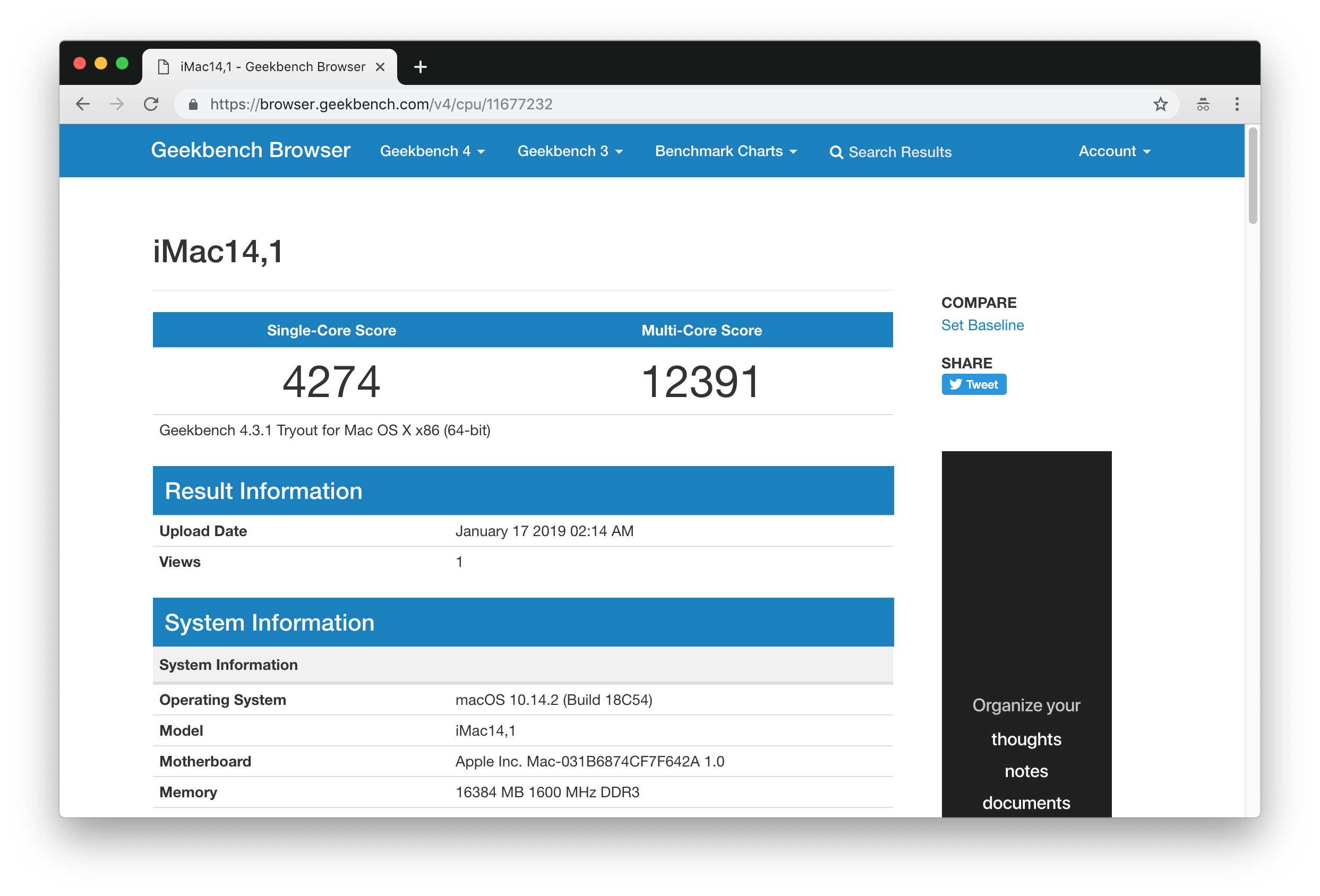The image size is (1320, 896).
Task: Select the iMac14,1 browser tab
Action: point(271,67)
